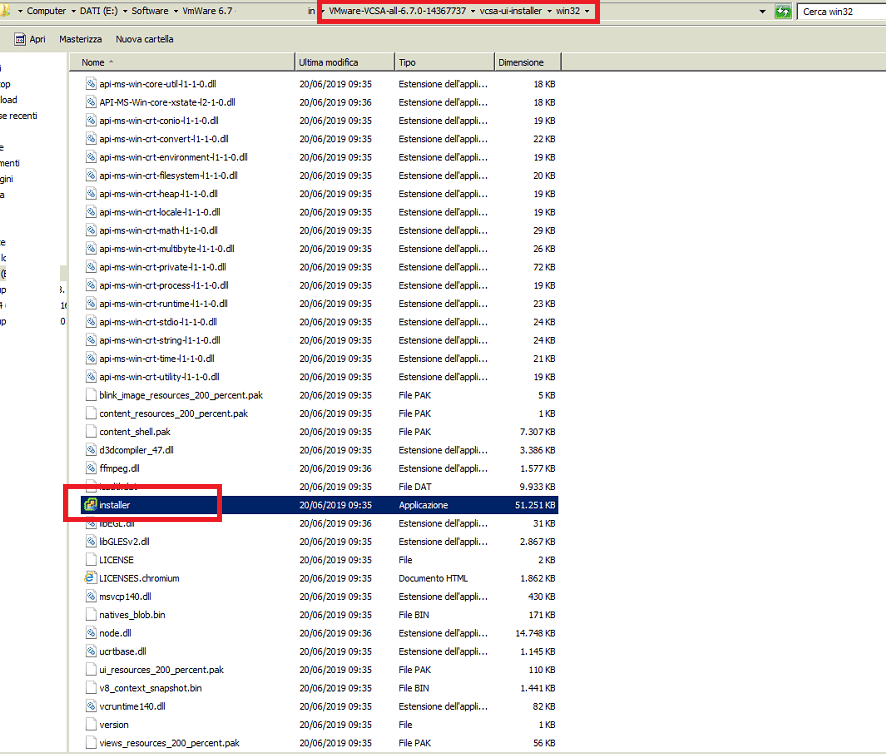886x754 pixels.
Task: Go to the Software breadcrumb folder
Action: [x=150, y=11]
